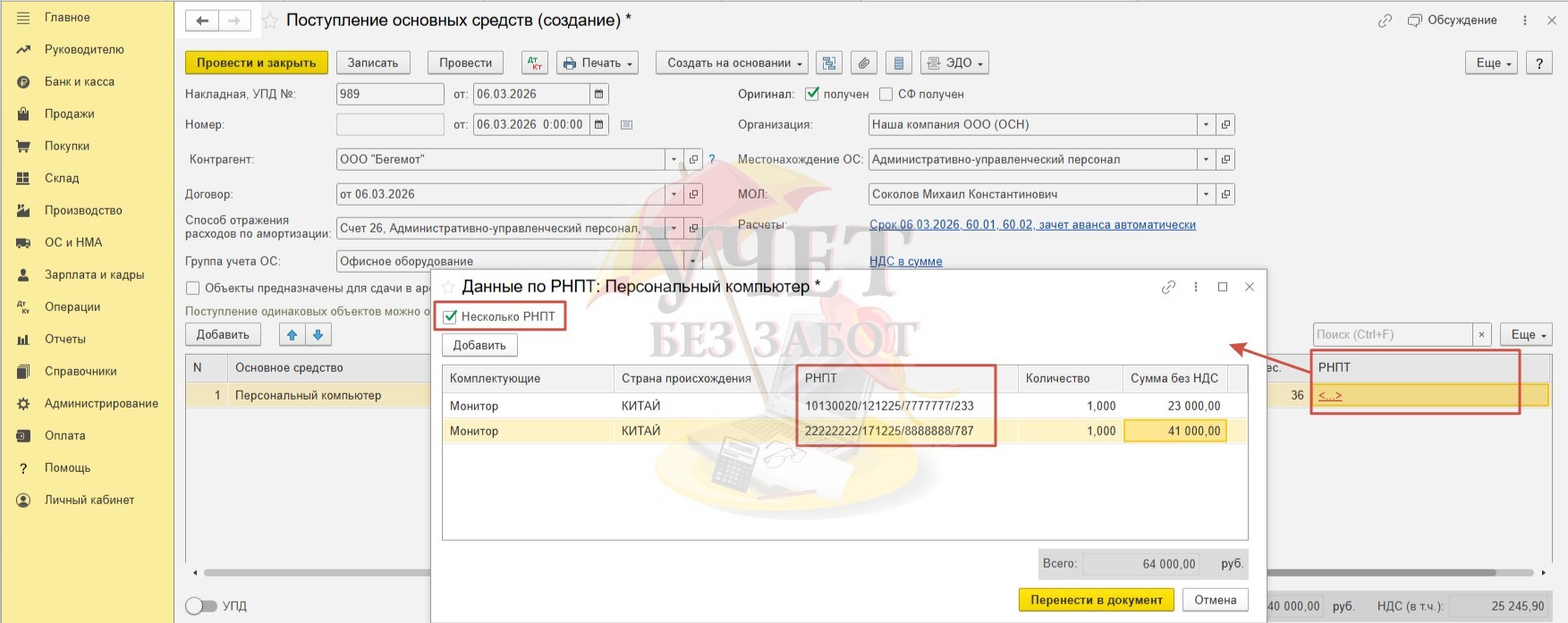The width and height of the screenshot is (1568, 623).
Task: Click Накладная number field 989
Action: (x=390, y=94)
